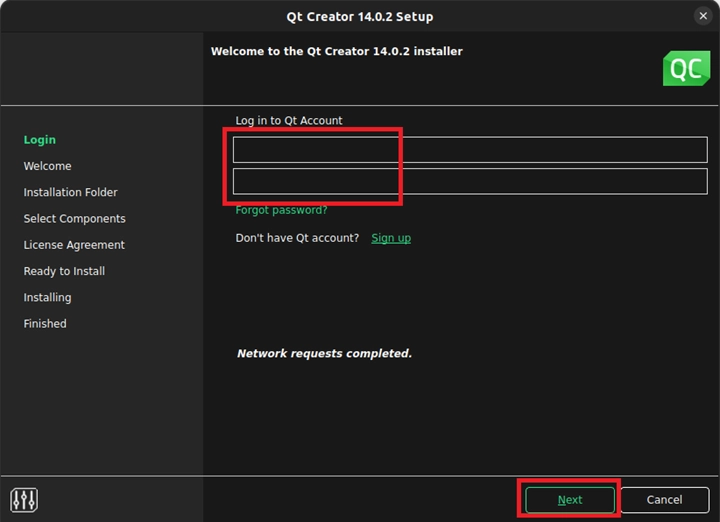Go to Installation Folder step
720x522 pixels.
point(71,192)
